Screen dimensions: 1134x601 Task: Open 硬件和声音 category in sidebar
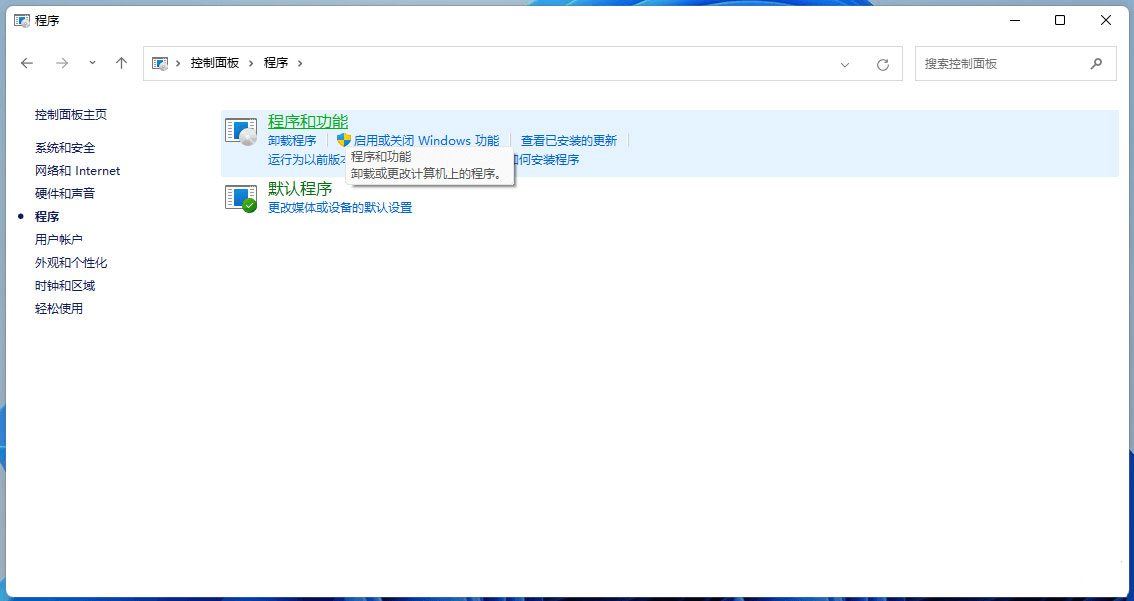coord(65,193)
